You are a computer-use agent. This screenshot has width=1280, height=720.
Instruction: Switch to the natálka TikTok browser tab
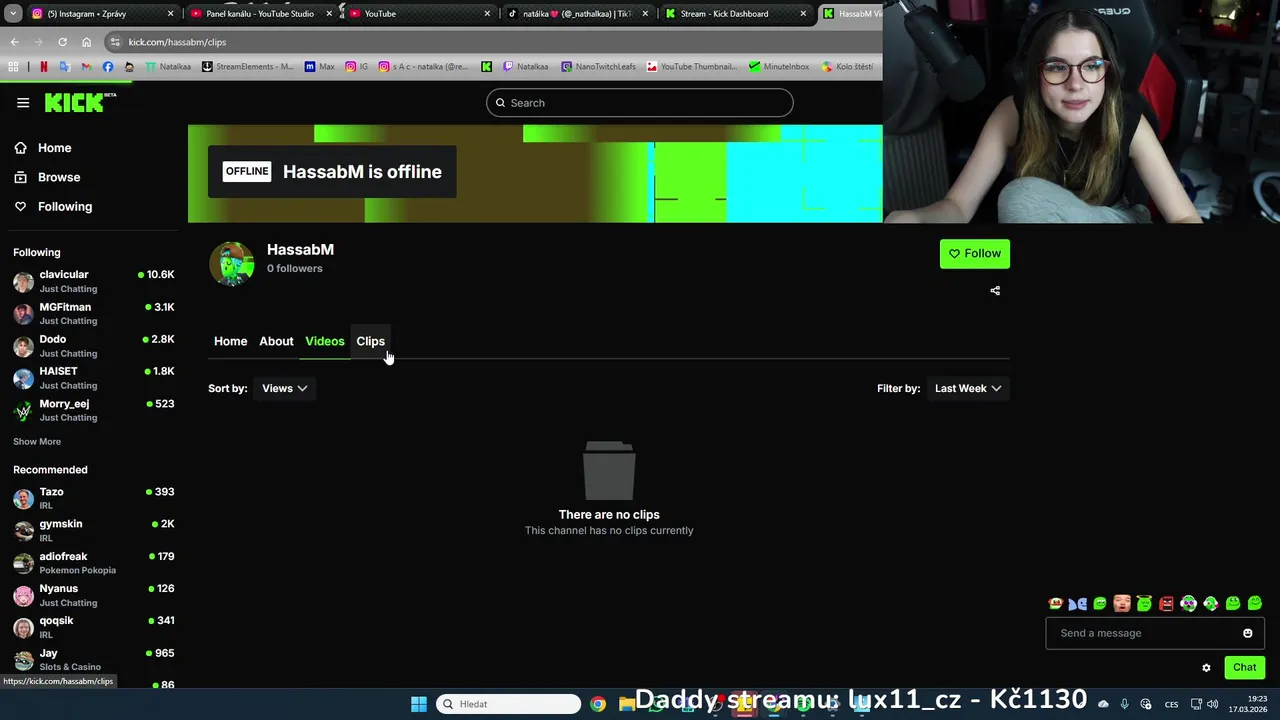point(578,14)
